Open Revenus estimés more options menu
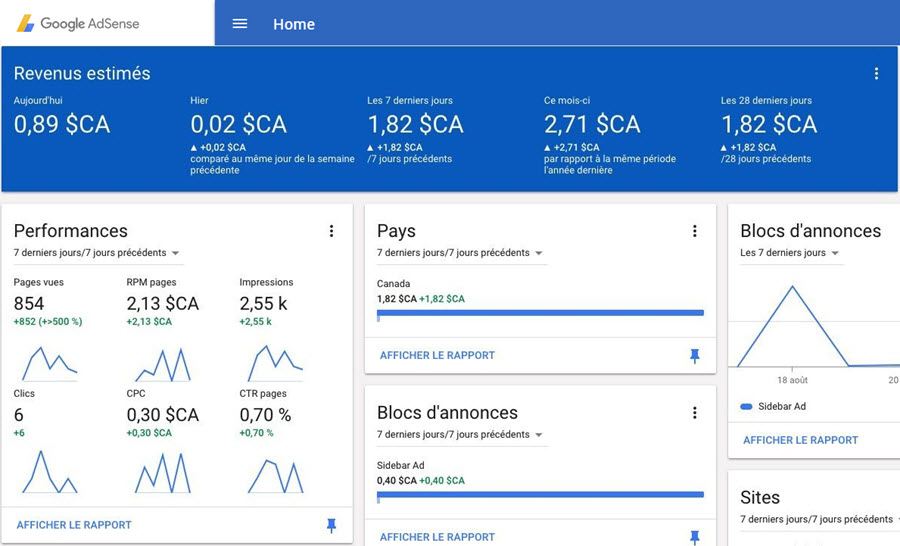The width and height of the screenshot is (900, 546). click(876, 73)
